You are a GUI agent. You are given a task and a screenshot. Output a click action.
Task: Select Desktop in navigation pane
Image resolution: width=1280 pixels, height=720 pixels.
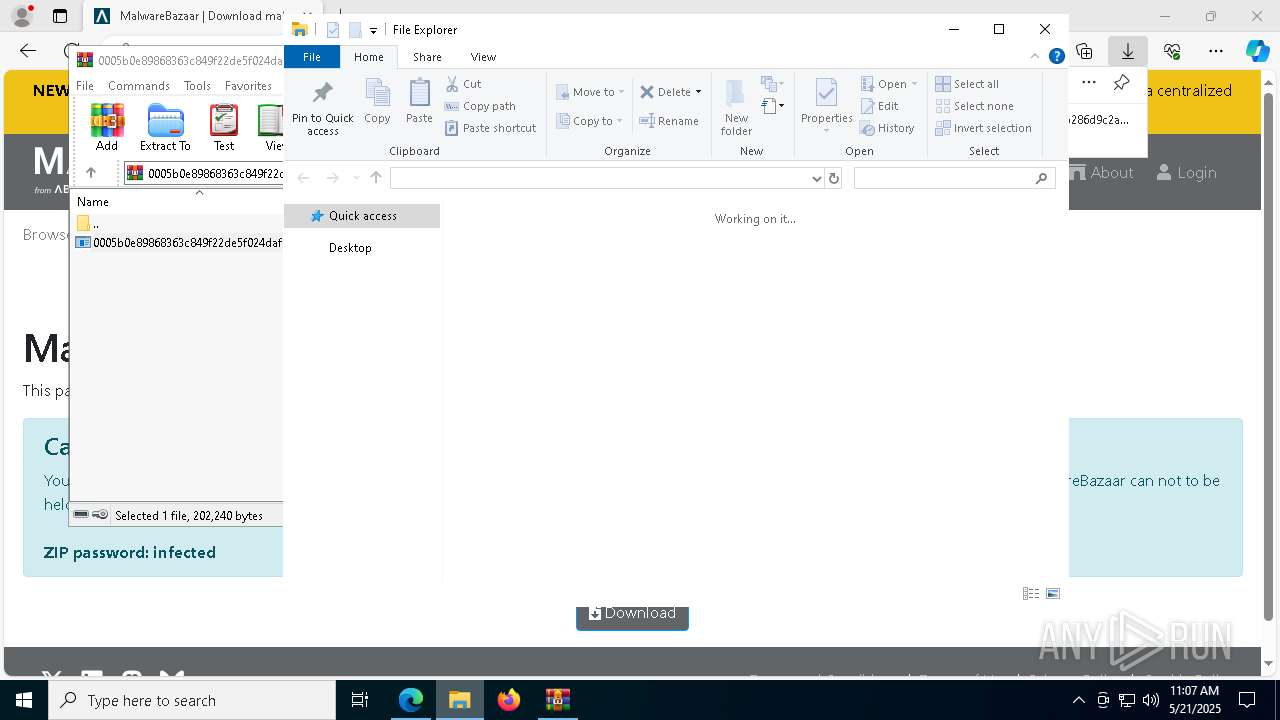(350, 248)
